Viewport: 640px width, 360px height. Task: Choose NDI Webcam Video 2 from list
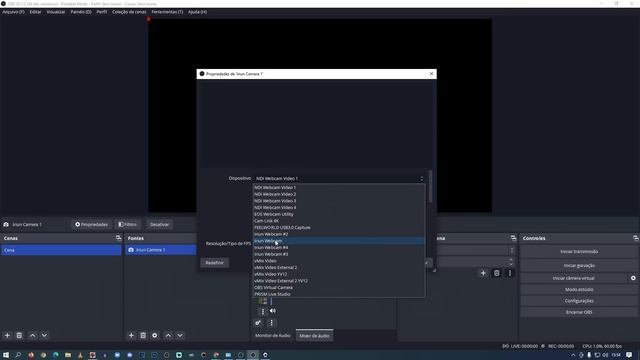(x=339, y=194)
